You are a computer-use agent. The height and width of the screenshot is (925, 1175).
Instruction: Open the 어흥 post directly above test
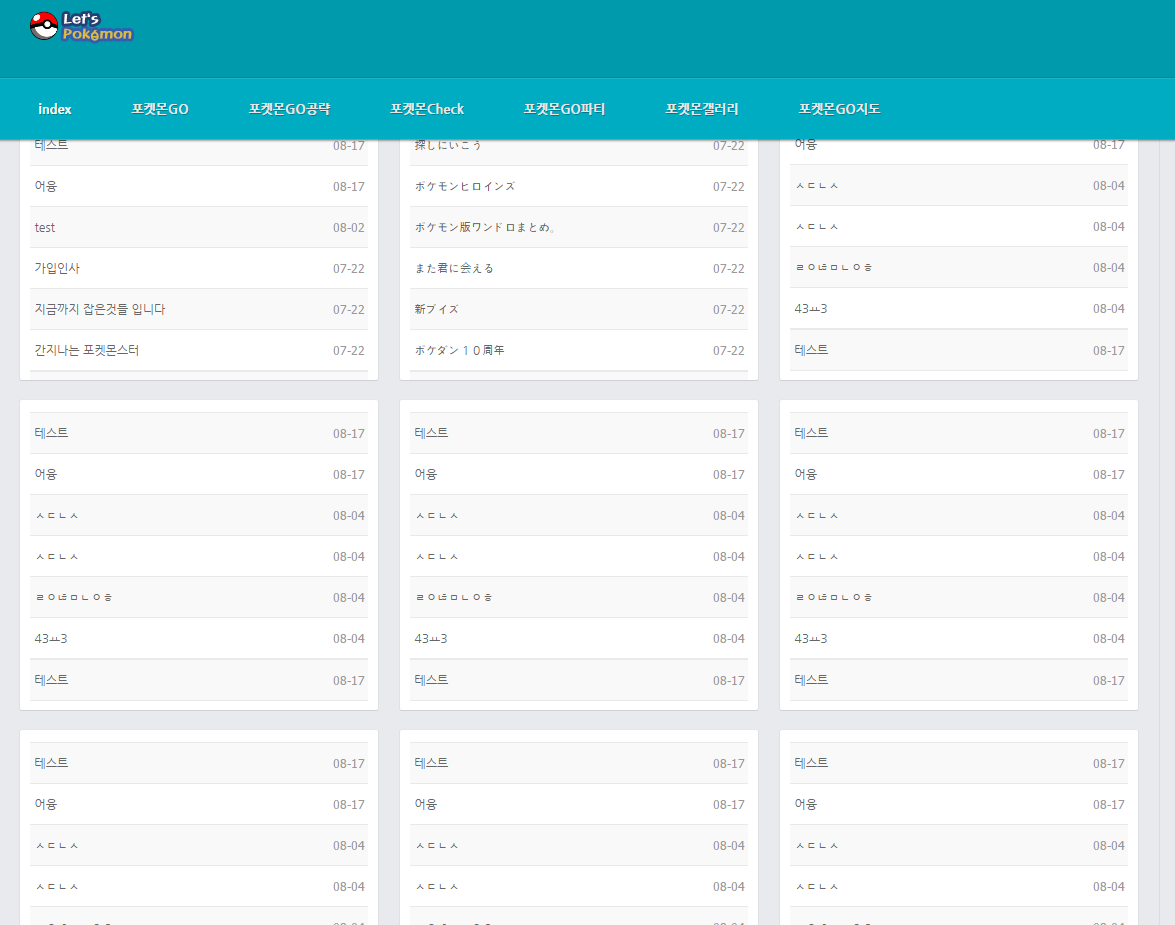[46, 187]
